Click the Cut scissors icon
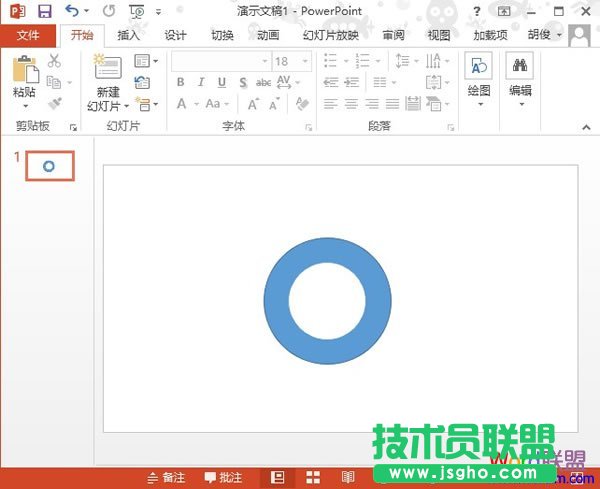The image size is (600, 489). 54,60
